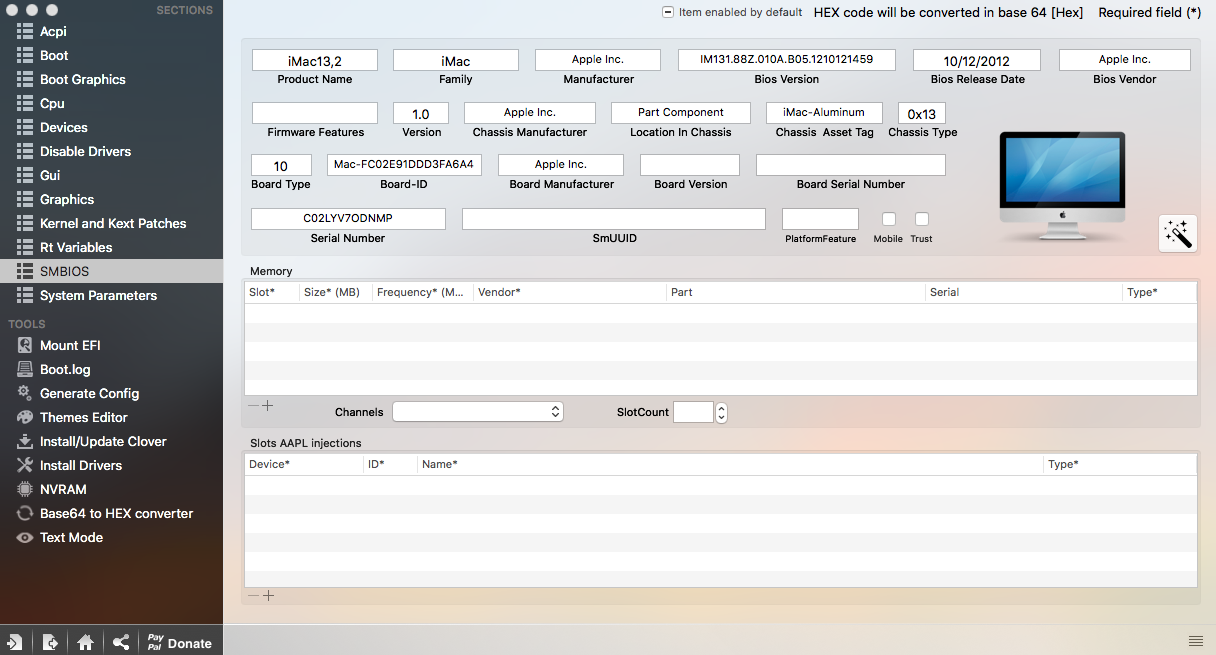Click the Bios Vendor field

(1125, 60)
